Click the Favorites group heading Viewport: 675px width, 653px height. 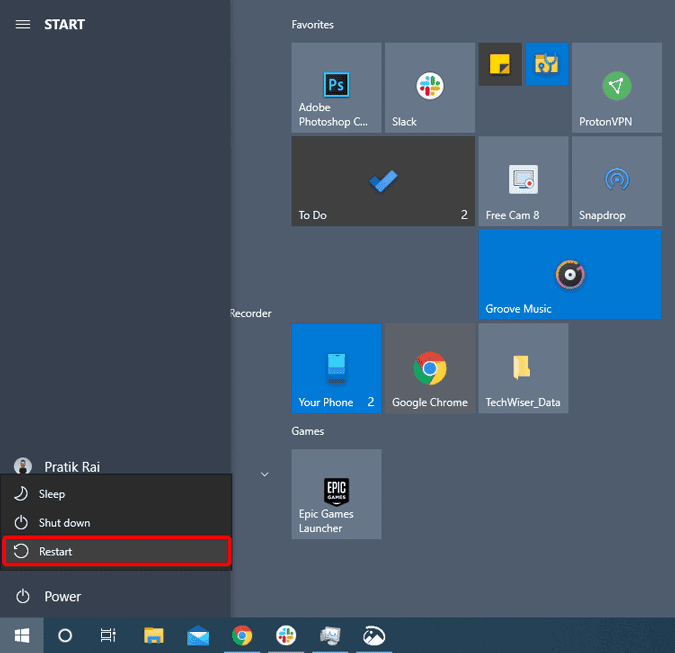pyautogui.click(x=313, y=25)
